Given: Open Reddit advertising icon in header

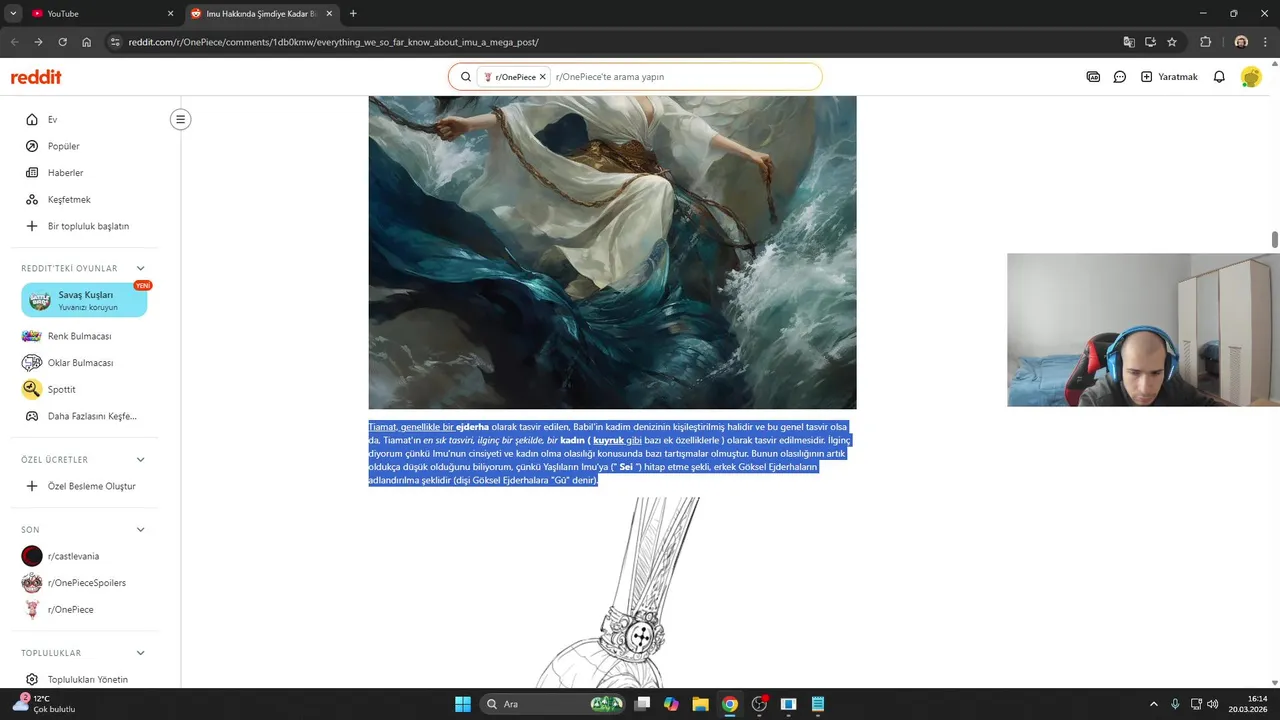Looking at the screenshot, I should [x=1093, y=77].
